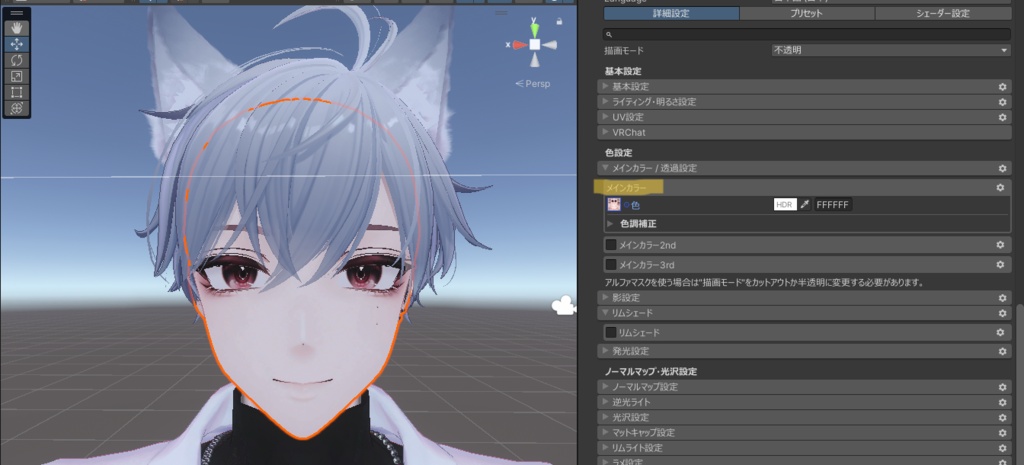This screenshot has width=1024, height=465.
Task: Open gear menu for 影設定
Action: point(1002,298)
